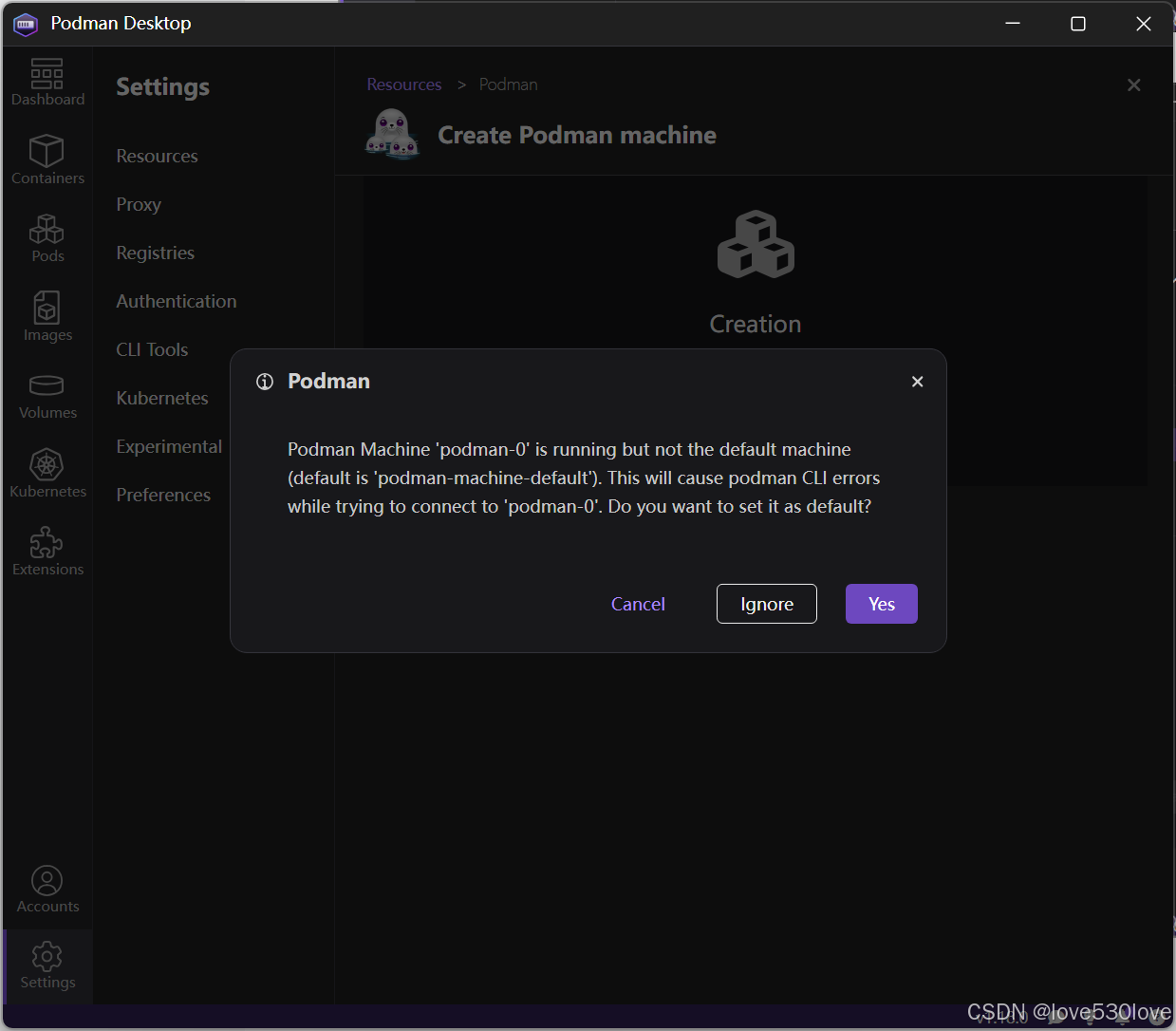Image resolution: width=1176 pixels, height=1031 pixels.
Task: Open the Images view
Action: pos(47,317)
